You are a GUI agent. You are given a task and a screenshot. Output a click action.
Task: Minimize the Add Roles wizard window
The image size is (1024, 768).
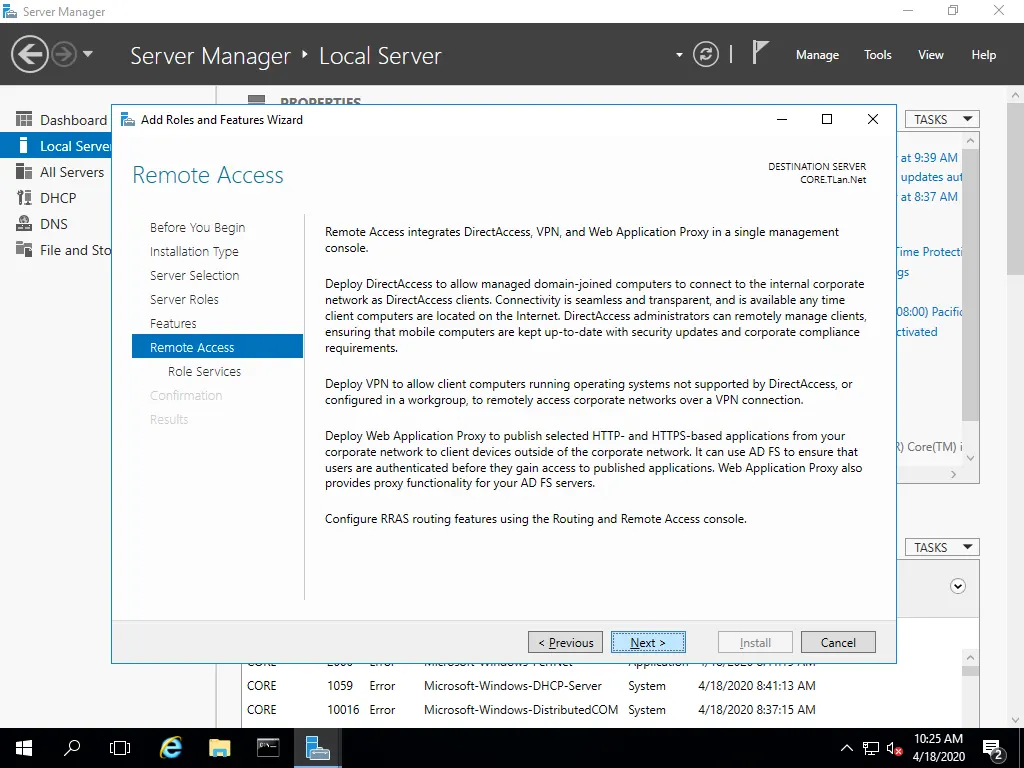coord(782,119)
